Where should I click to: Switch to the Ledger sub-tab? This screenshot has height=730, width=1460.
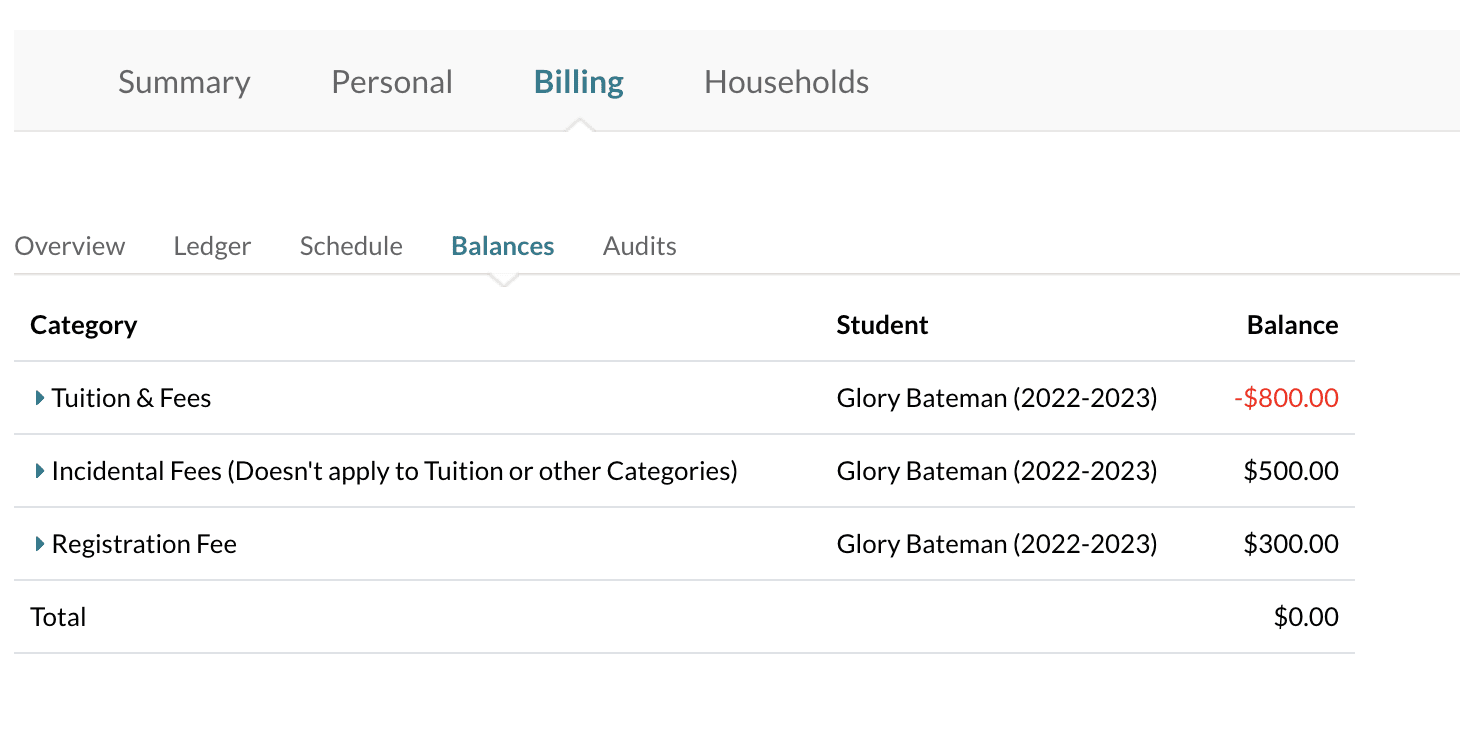click(212, 246)
